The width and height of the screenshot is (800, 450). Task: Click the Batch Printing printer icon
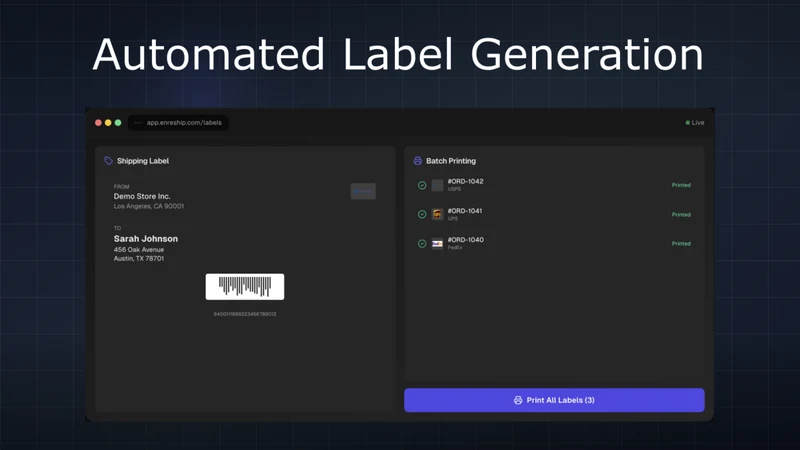[x=417, y=161]
